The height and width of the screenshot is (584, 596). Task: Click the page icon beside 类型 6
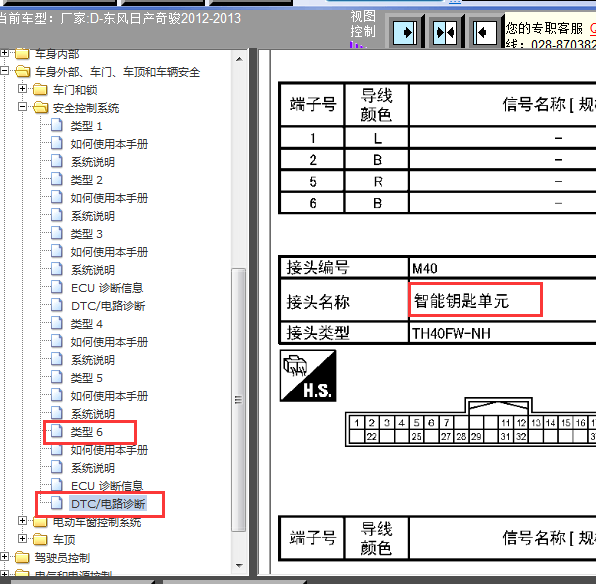(57, 431)
